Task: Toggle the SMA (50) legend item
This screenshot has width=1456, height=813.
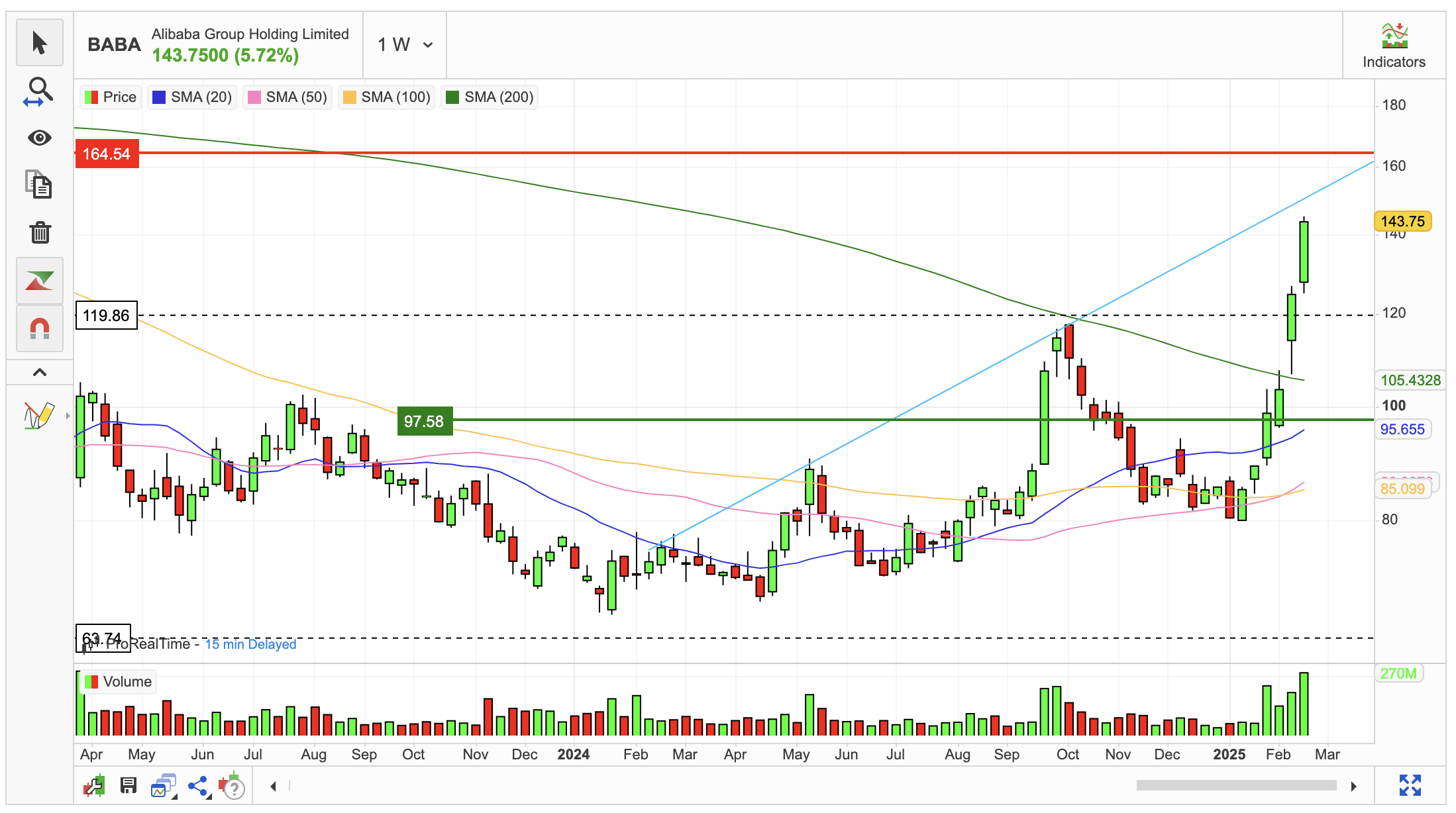Action: pyautogui.click(x=287, y=97)
